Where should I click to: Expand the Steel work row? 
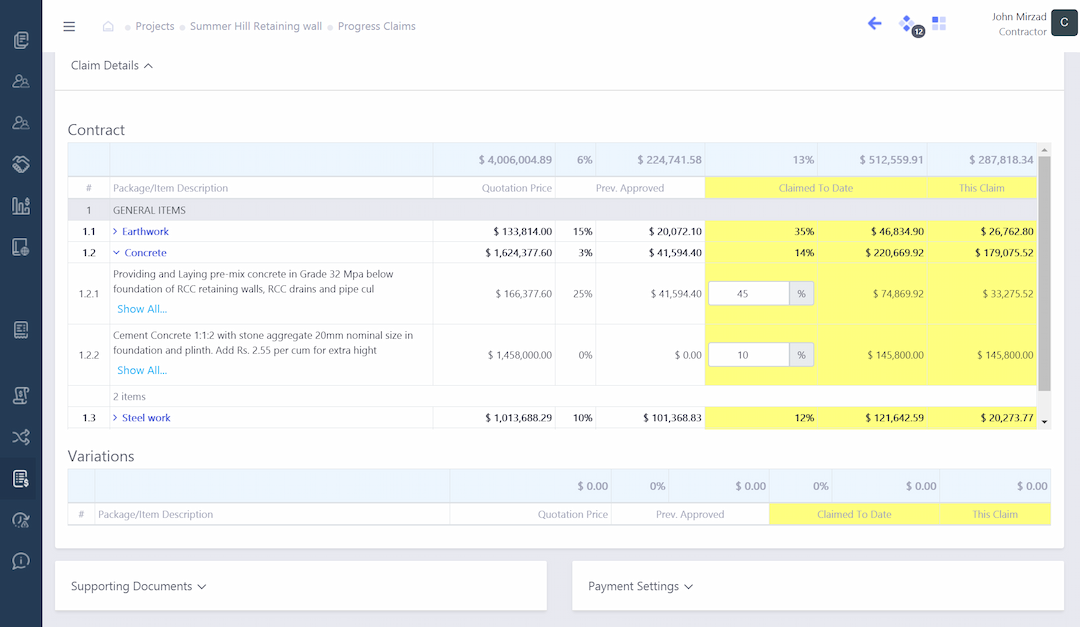(115, 418)
